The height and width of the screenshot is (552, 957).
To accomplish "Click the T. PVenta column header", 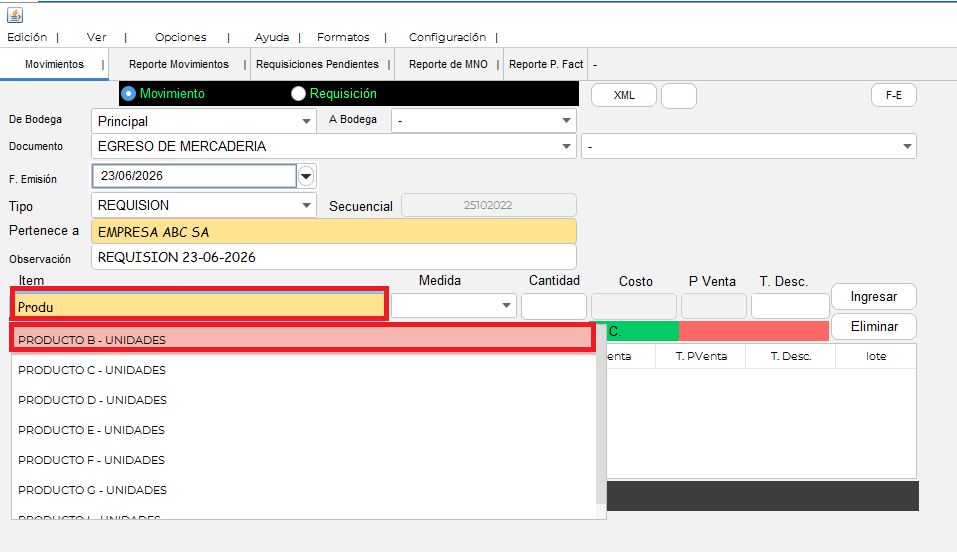I will tap(701, 356).
